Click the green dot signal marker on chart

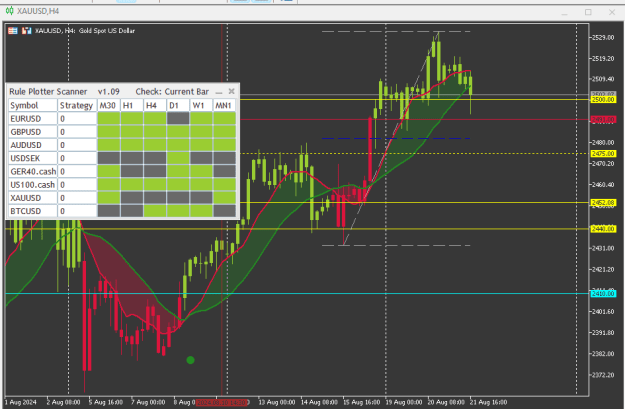191,360
